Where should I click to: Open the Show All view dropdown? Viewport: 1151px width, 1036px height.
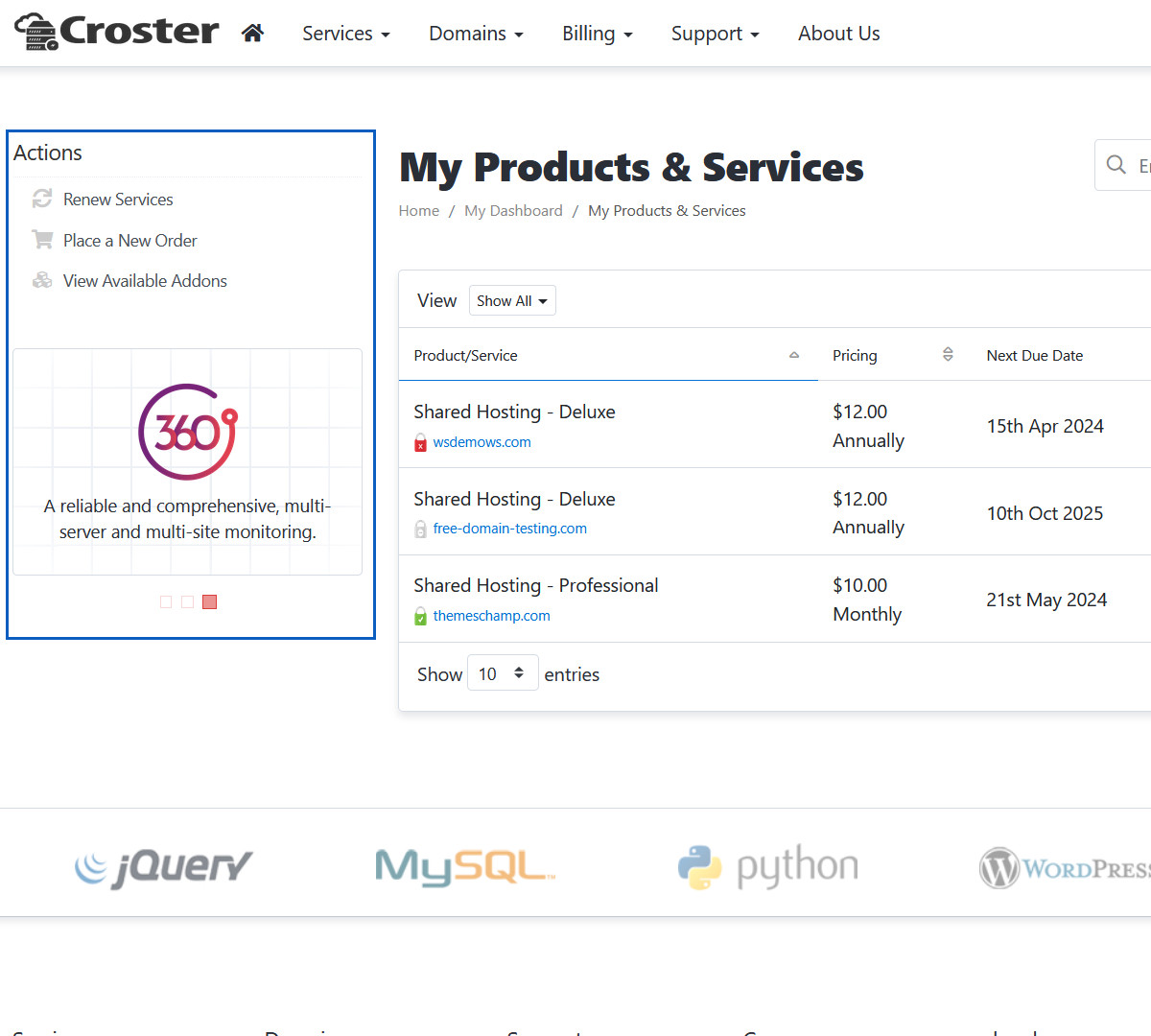pyautogui.click(x=512, y=301)
